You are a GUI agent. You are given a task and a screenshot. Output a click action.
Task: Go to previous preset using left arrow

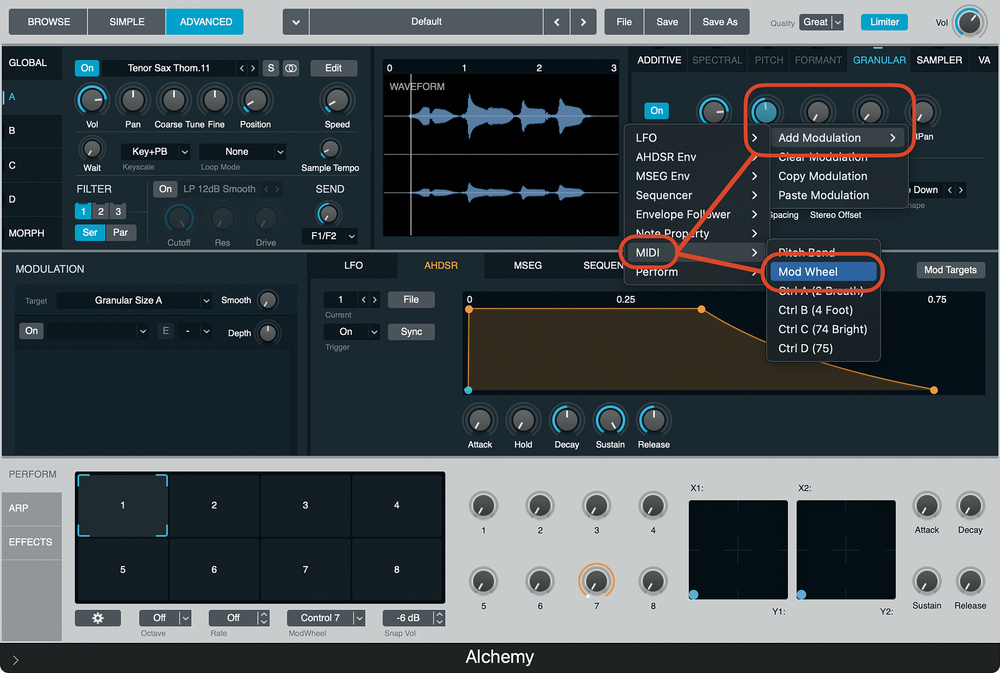tap(557, 21)
